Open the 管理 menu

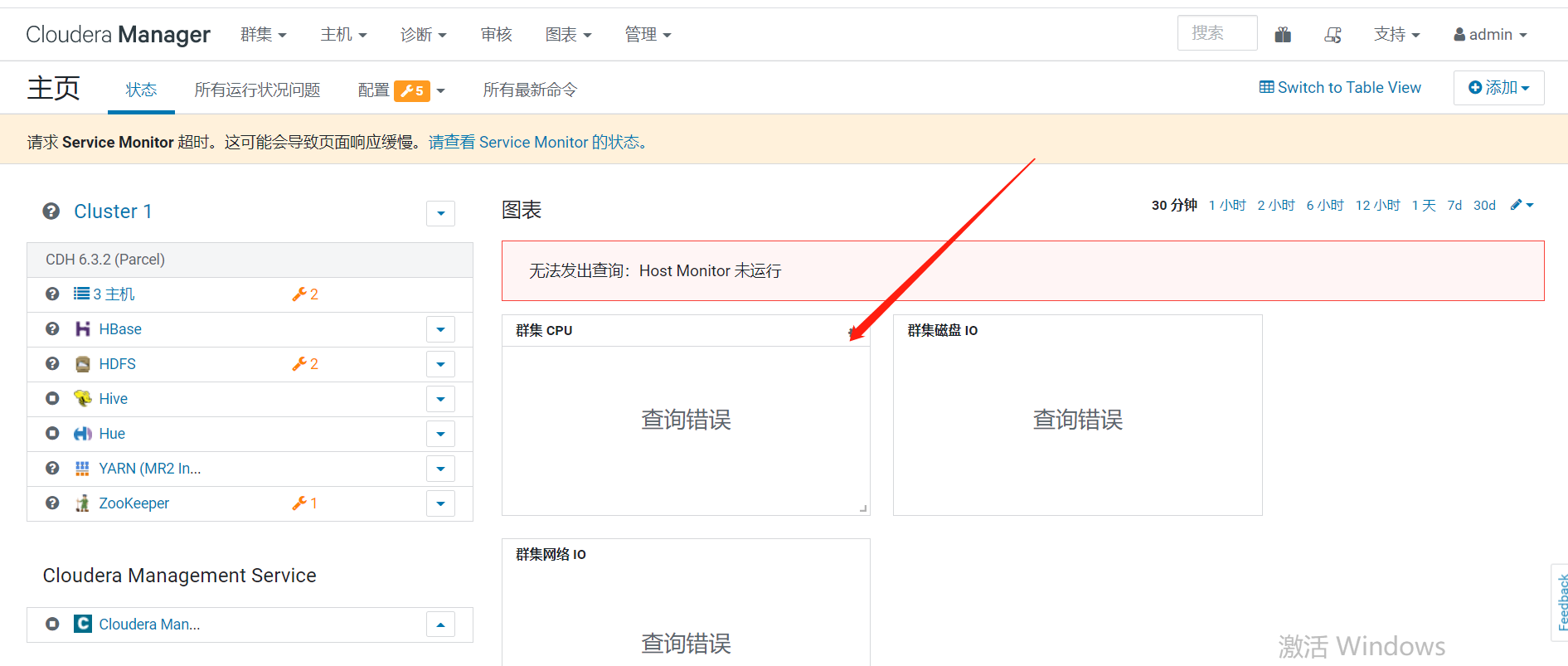point(648,35)
